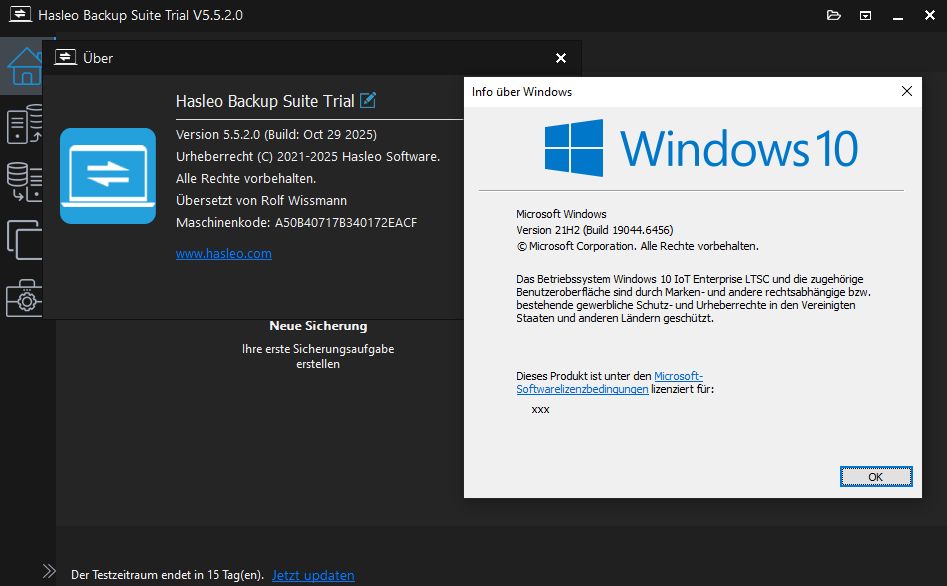Click OK in Info über Windows dialog
947x586 pixels.
tap(876, 477)
